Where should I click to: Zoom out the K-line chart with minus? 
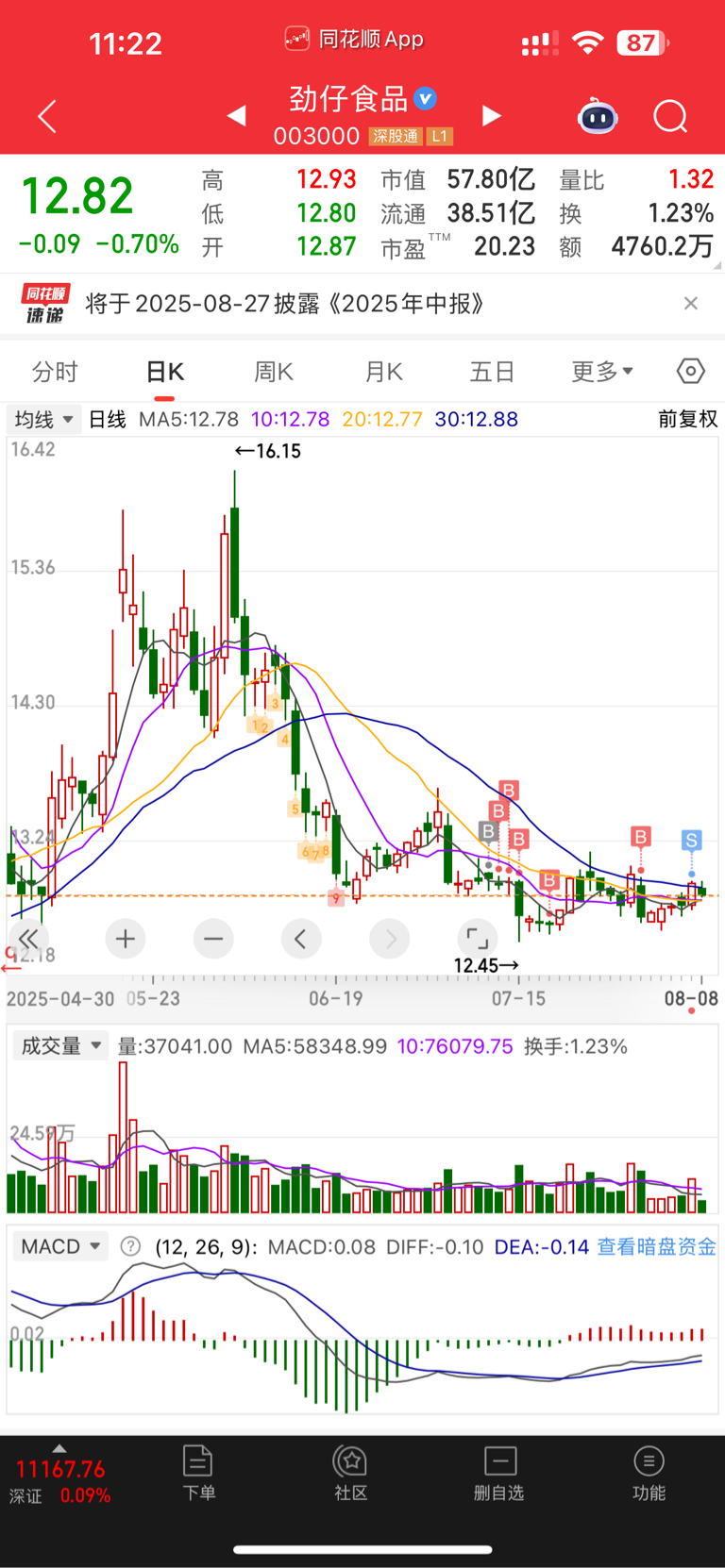tap(213, 939)
